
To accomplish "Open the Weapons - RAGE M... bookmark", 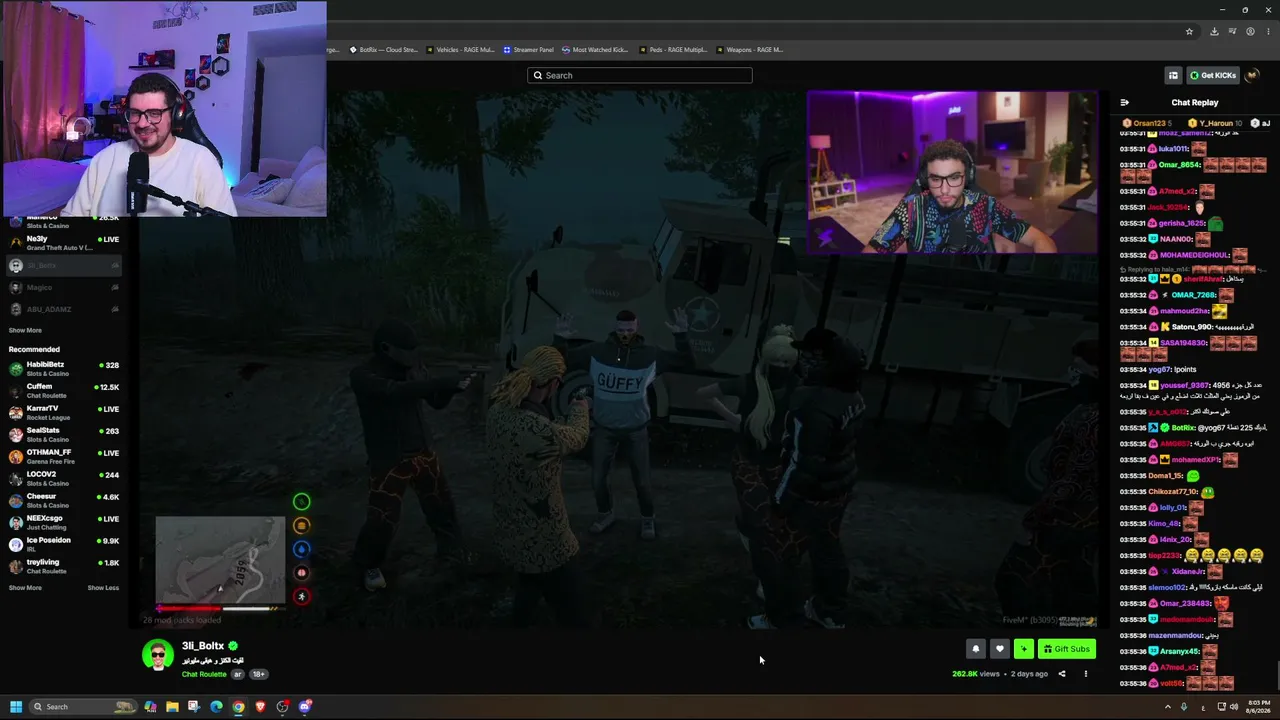I will click(749, 49).
